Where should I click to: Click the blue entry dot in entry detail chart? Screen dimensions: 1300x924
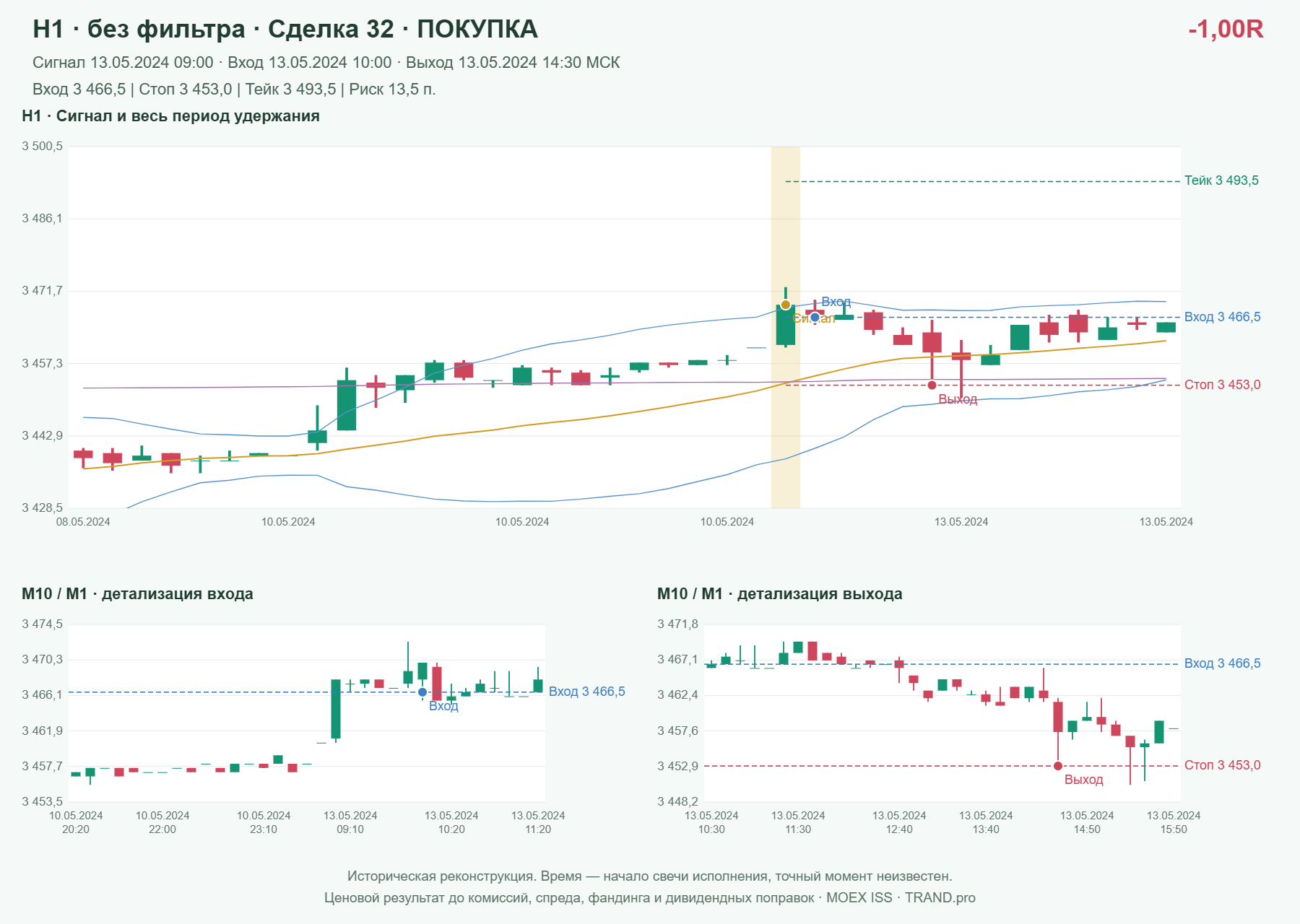click(x=422, y=692)
